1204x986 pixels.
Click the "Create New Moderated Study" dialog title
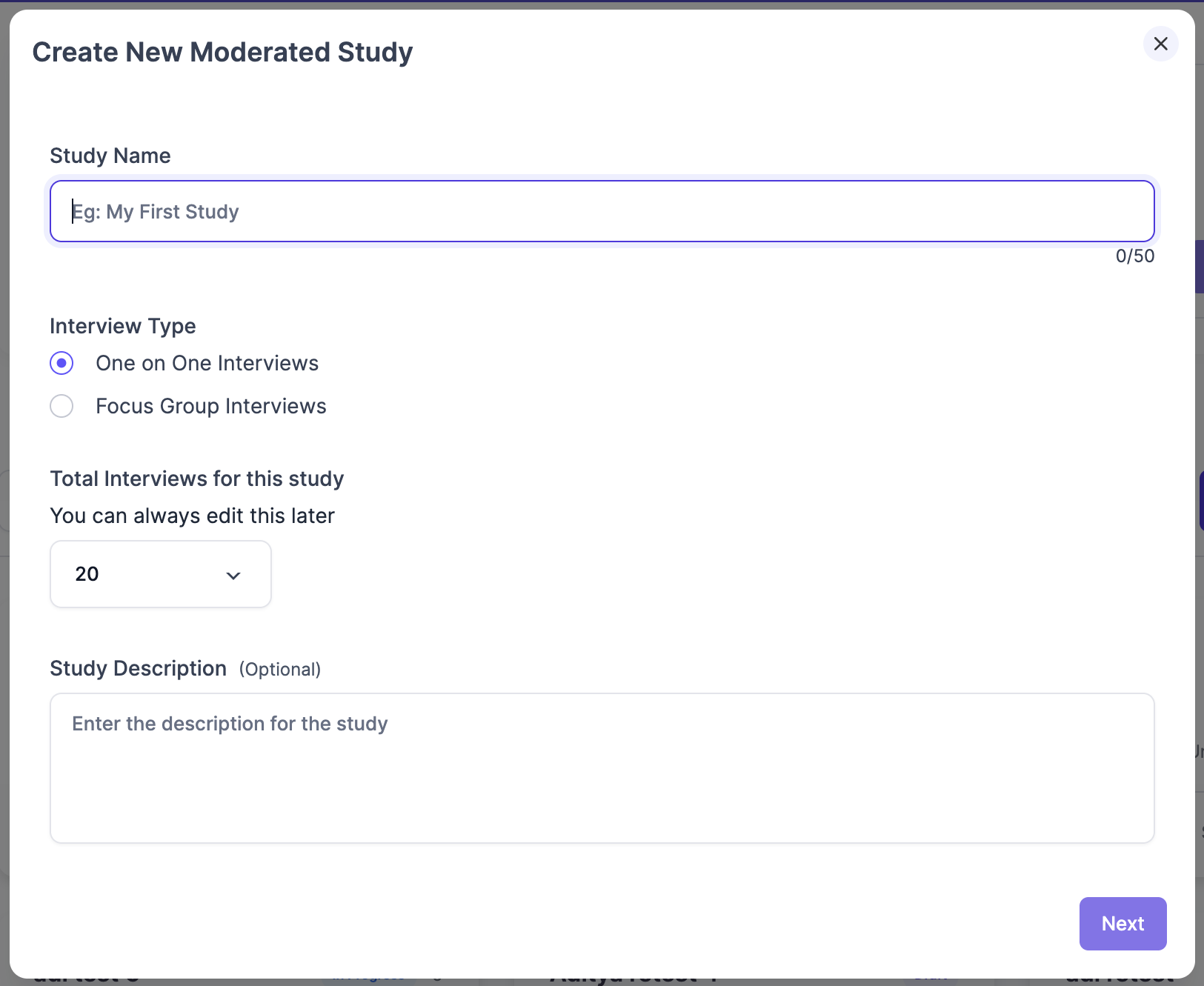coord(222,53)
